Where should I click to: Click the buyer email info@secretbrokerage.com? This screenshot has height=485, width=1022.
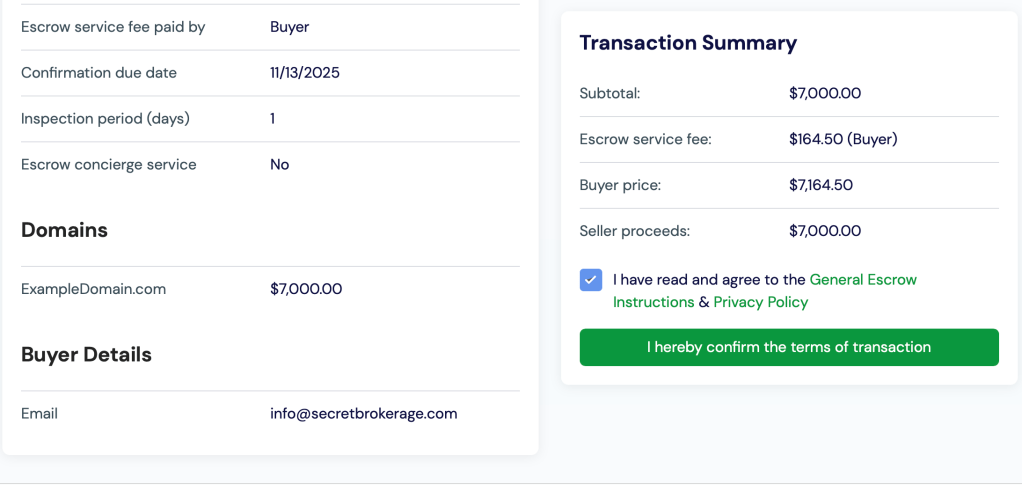363,413
